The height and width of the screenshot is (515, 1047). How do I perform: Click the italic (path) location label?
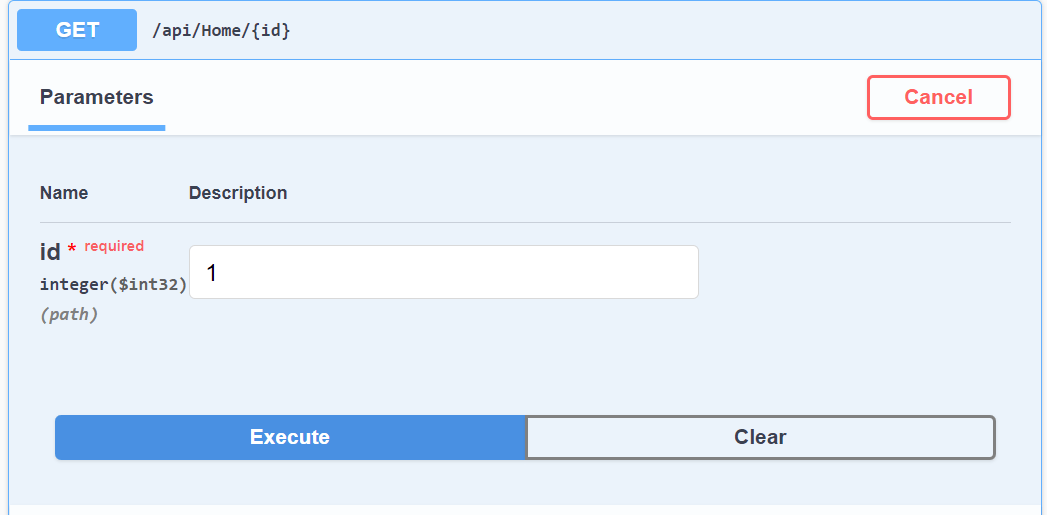(69, 314)
